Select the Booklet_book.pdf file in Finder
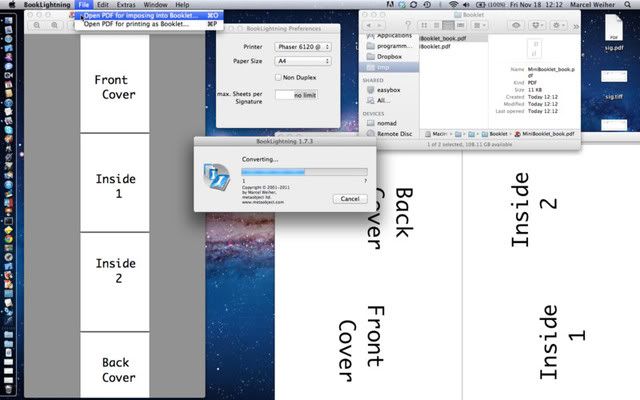 click(x=453, y=38)
